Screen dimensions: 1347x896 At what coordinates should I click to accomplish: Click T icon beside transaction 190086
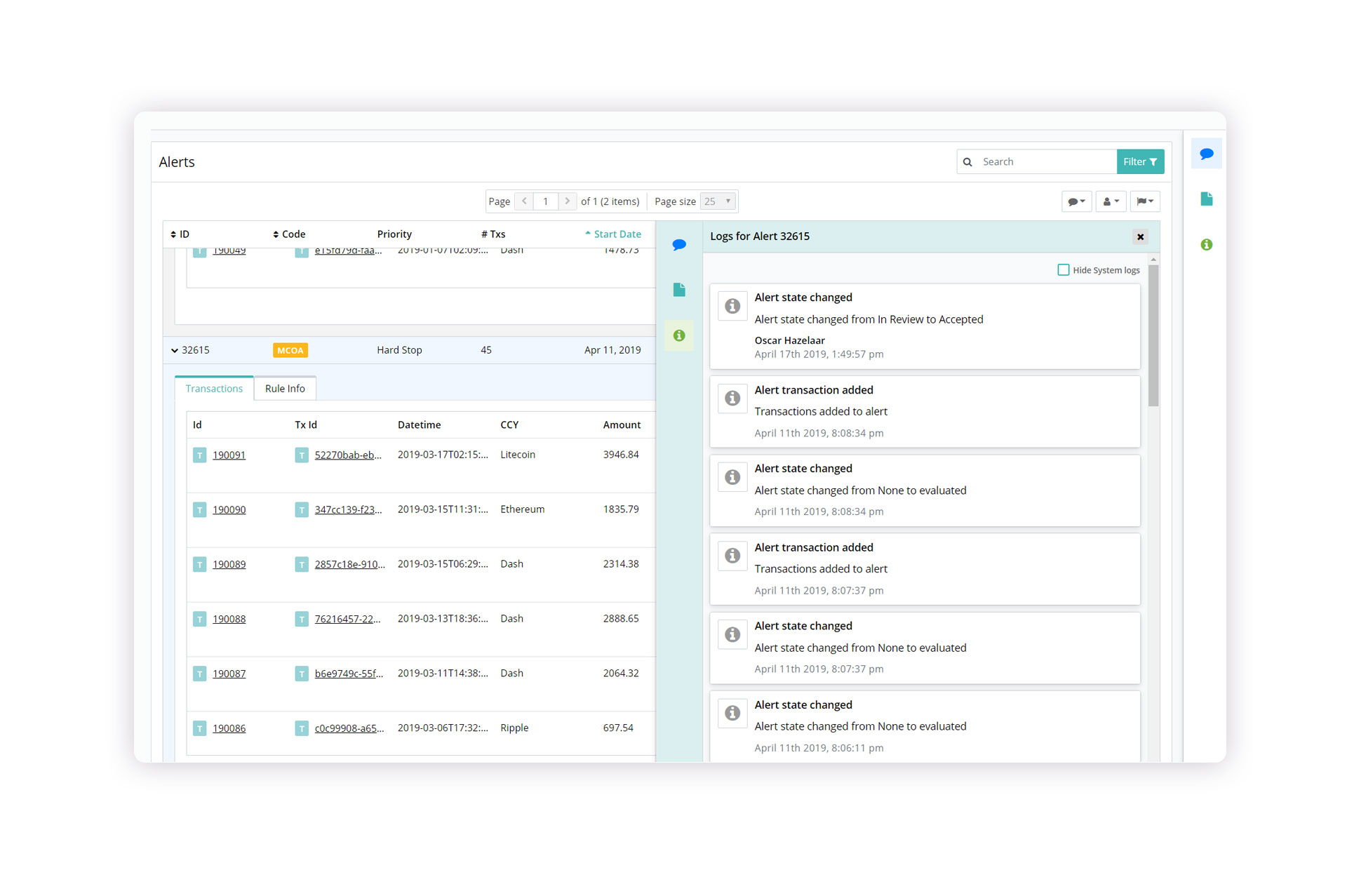[199, 729]
